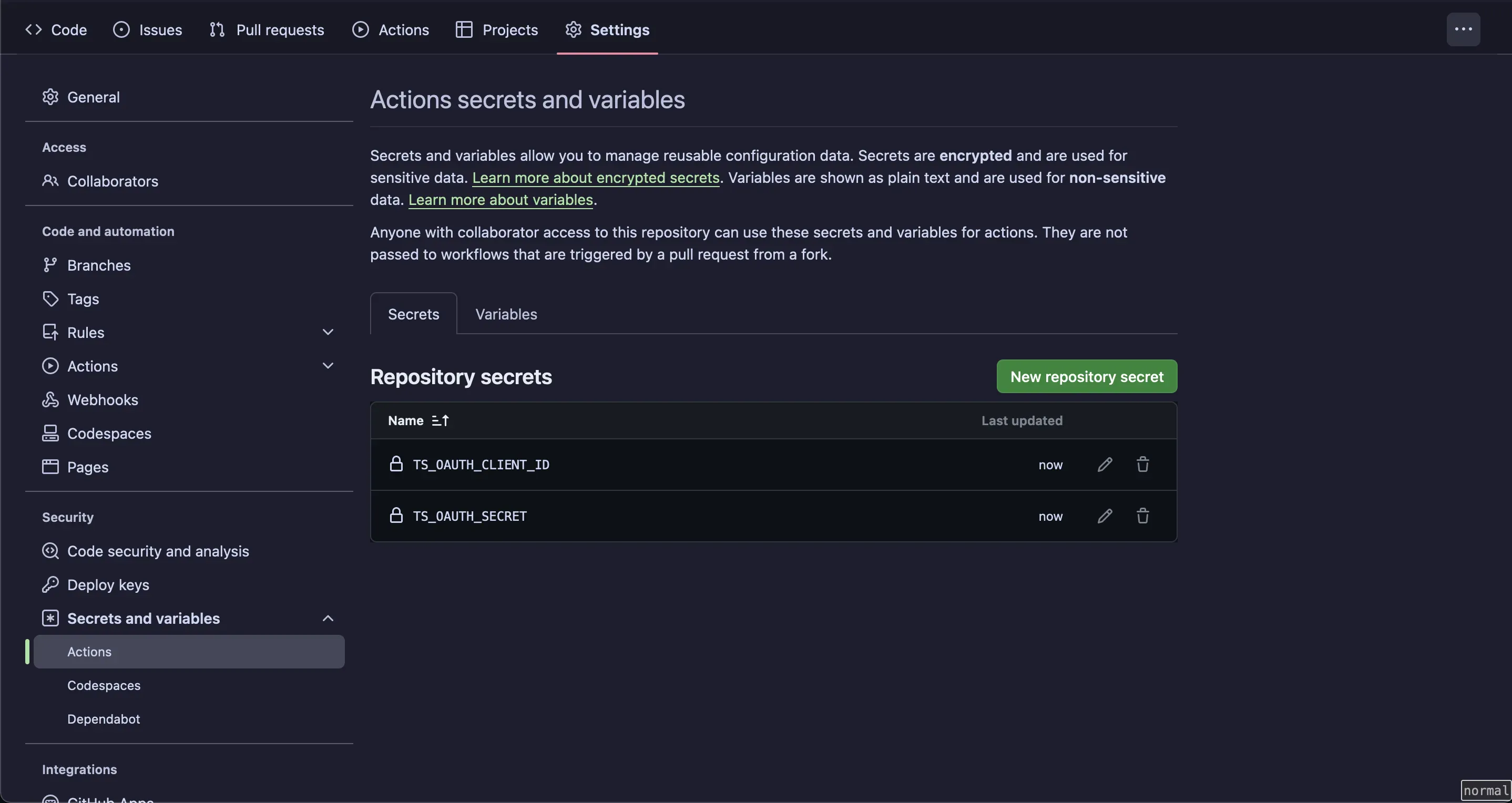Expand the Actions sidebar chevron
The width and height of the screenshot is (1512, 803).
click(x=328, y=366)
